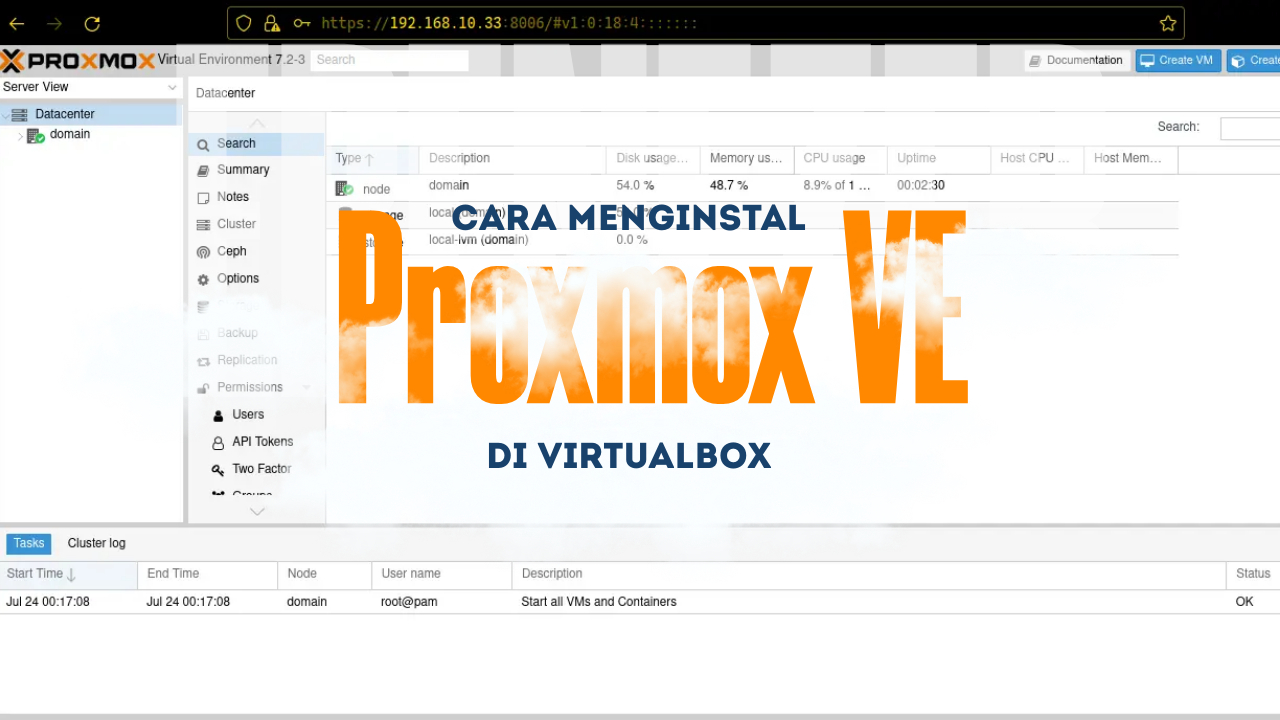Viewport: 1280px width, 720px height.
Task: Click the Users person icon
Action: (x=219, y=415)
